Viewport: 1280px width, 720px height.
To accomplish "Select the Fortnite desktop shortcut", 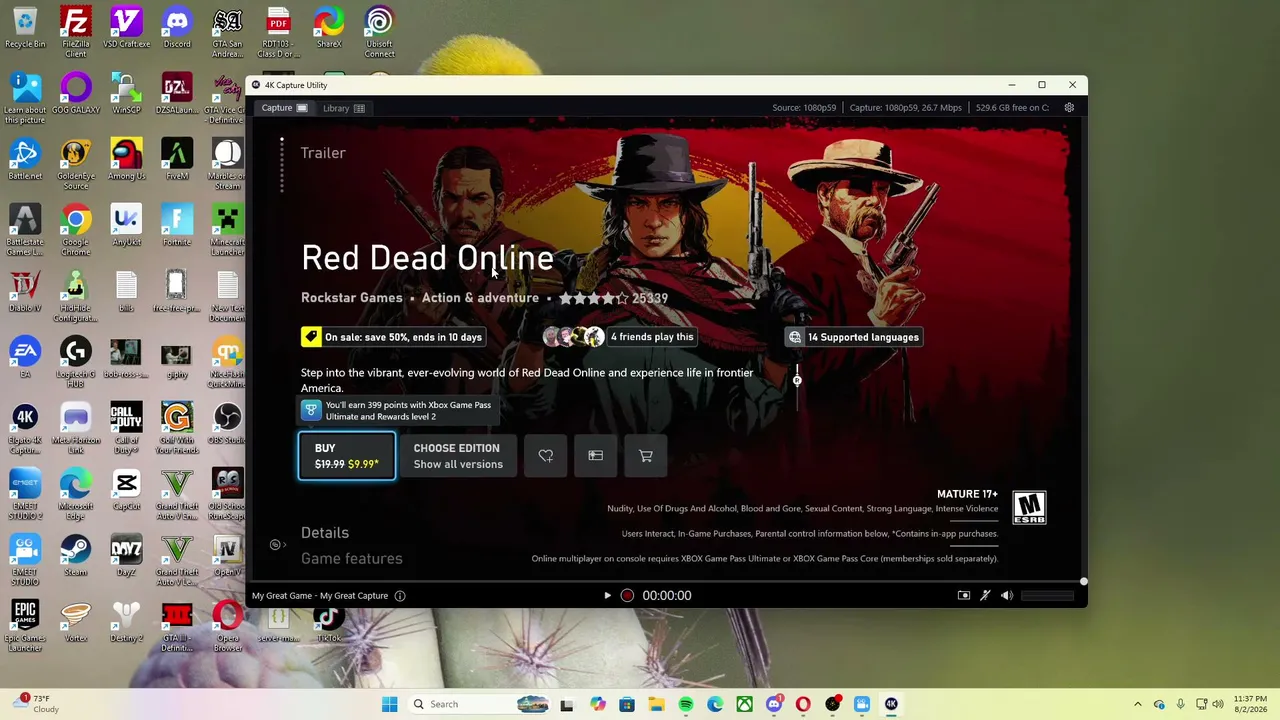I will pos(177,226).
